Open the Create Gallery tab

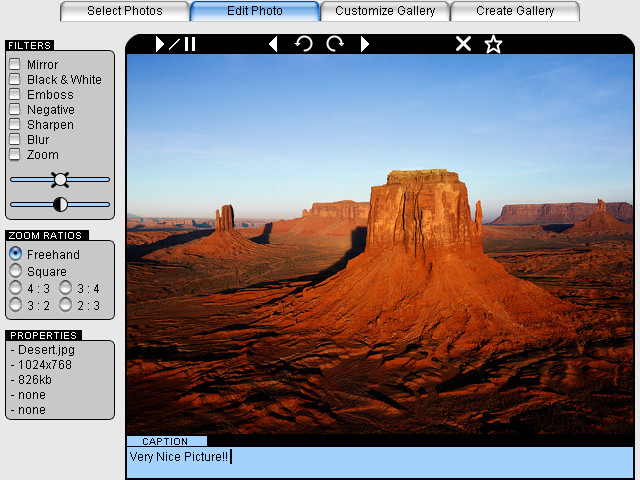[x=515, y=11]
